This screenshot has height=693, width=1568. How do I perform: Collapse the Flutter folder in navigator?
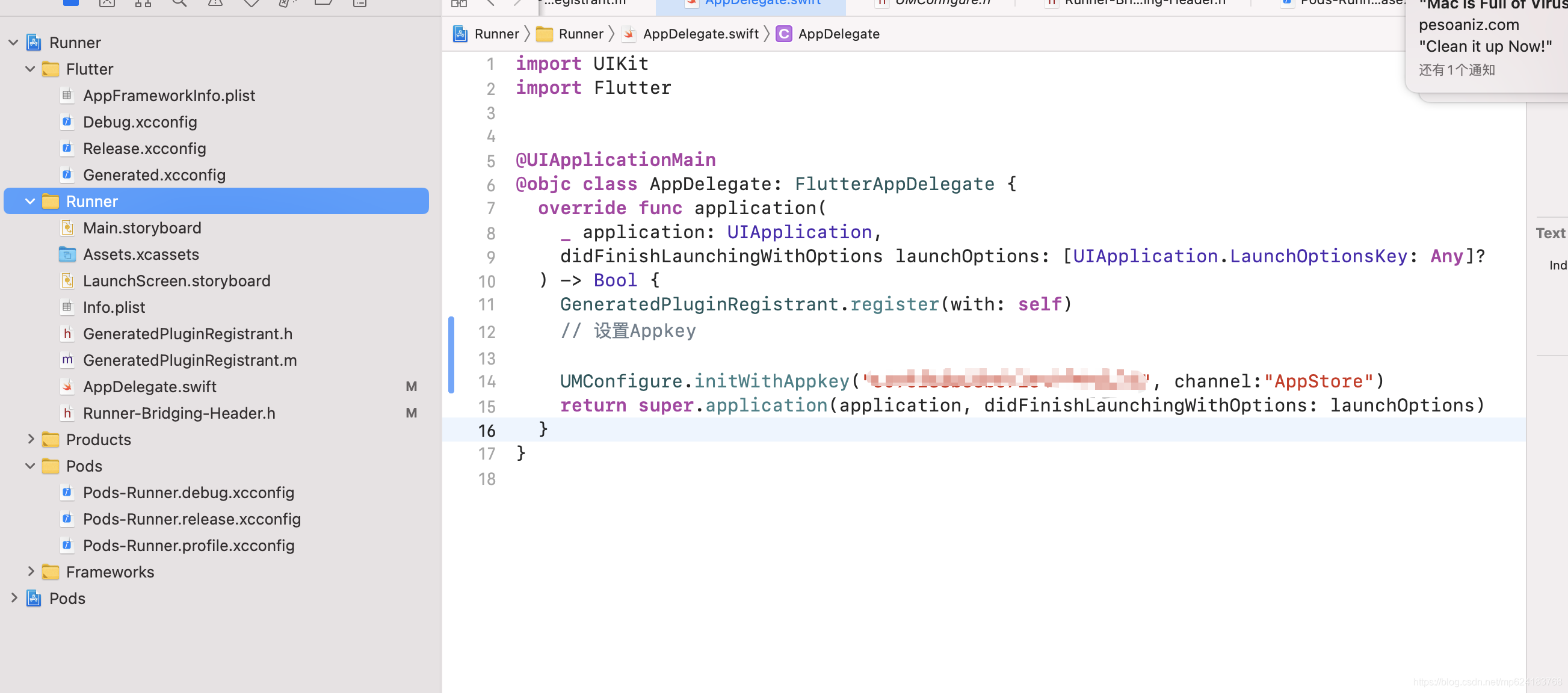coord(29,69)
